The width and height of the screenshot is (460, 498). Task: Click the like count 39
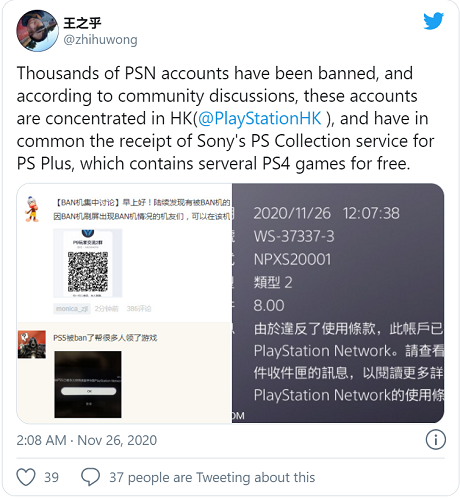click(51, 477)
